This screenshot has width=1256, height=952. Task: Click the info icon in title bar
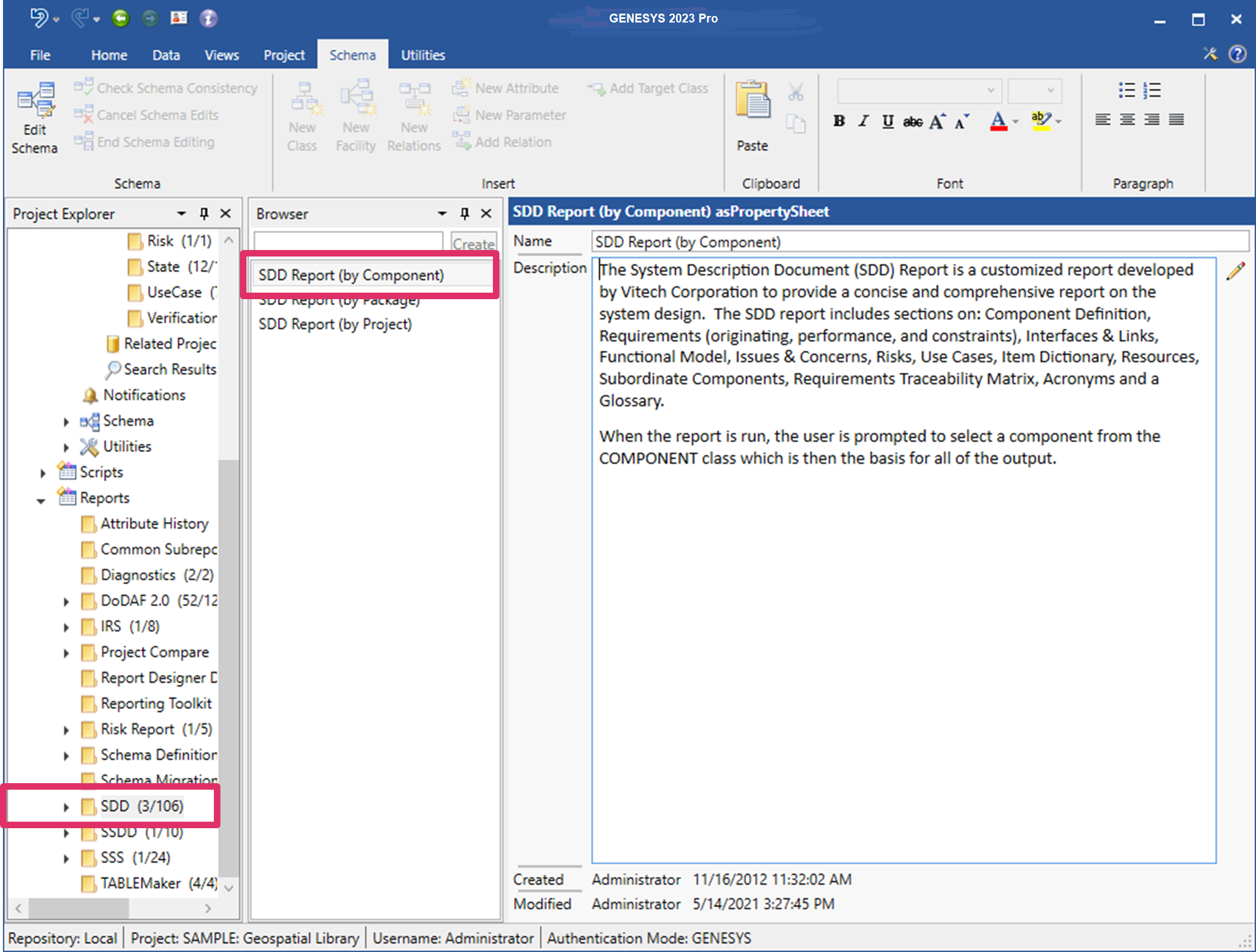(208, 18)
